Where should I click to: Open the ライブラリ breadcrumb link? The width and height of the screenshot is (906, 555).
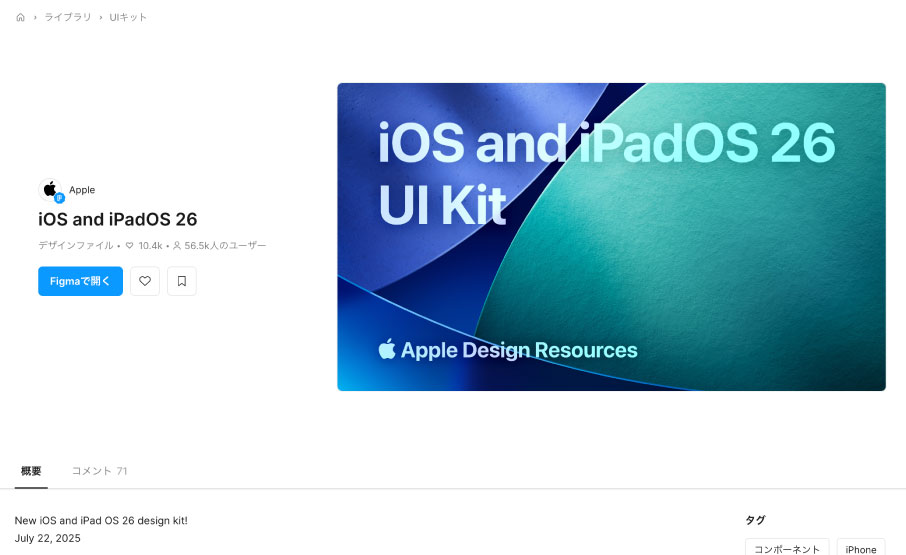[x=68, y=17]
